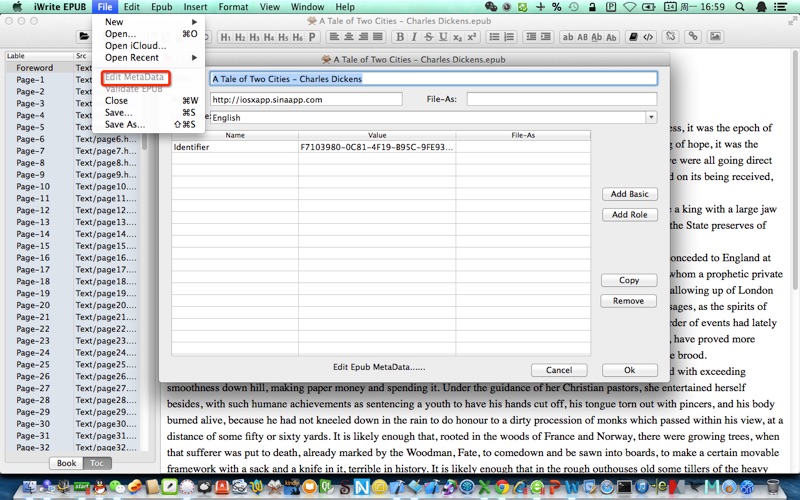800x500 pixels.
Task: Expand the New submenu arrow
Action: (x=194, y=22)
